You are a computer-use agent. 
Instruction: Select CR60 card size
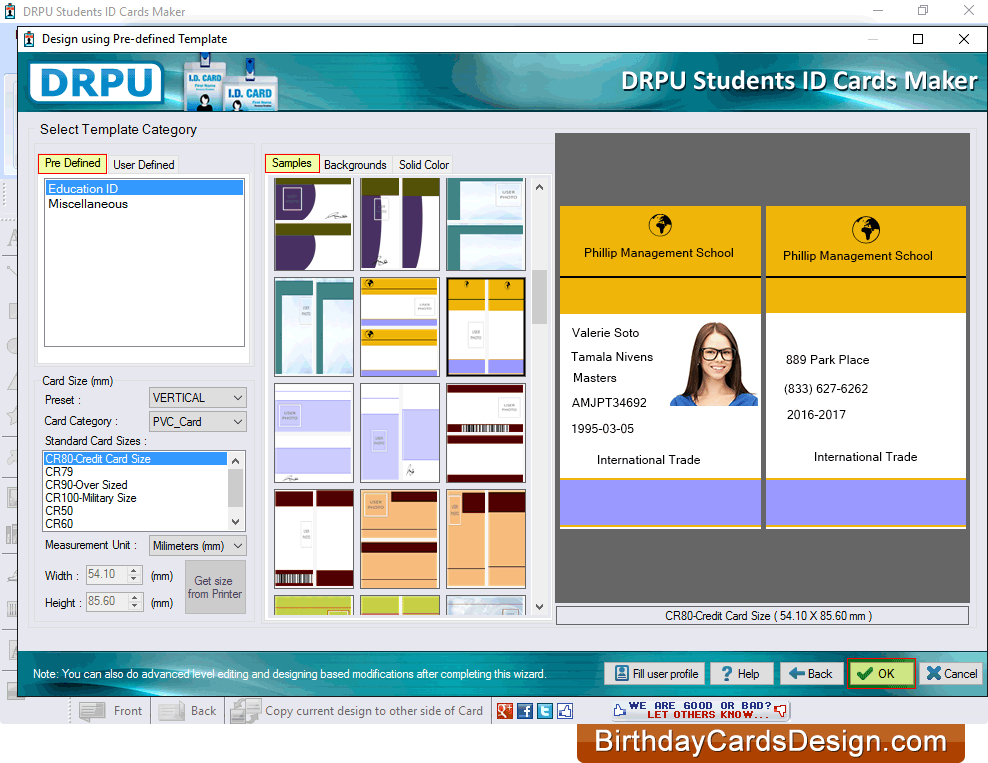[x=135, y=524]
